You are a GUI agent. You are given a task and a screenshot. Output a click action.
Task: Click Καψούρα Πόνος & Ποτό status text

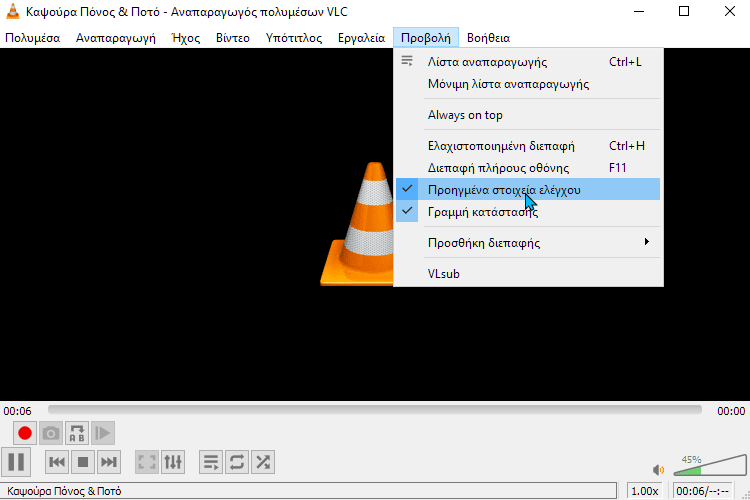[64, 491]
